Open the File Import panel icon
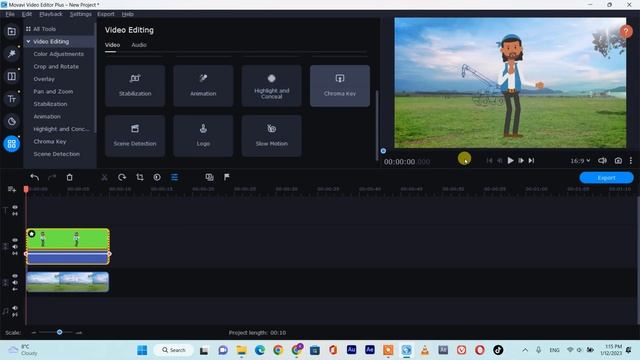This screenshot has width=640, height=360. pos(11,31)
